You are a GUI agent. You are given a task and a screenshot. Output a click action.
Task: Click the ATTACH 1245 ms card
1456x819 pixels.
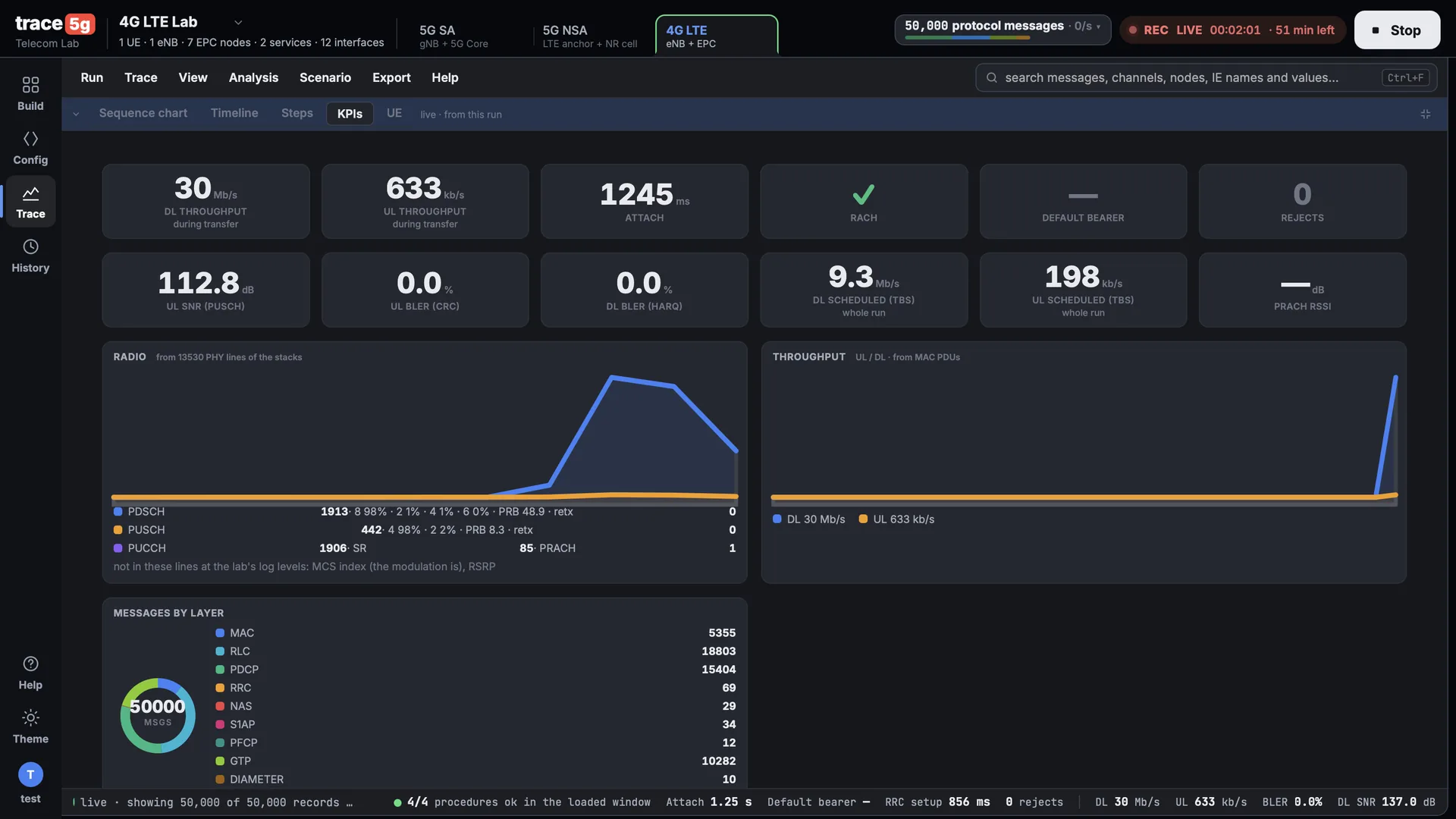[x=645, y=202]
